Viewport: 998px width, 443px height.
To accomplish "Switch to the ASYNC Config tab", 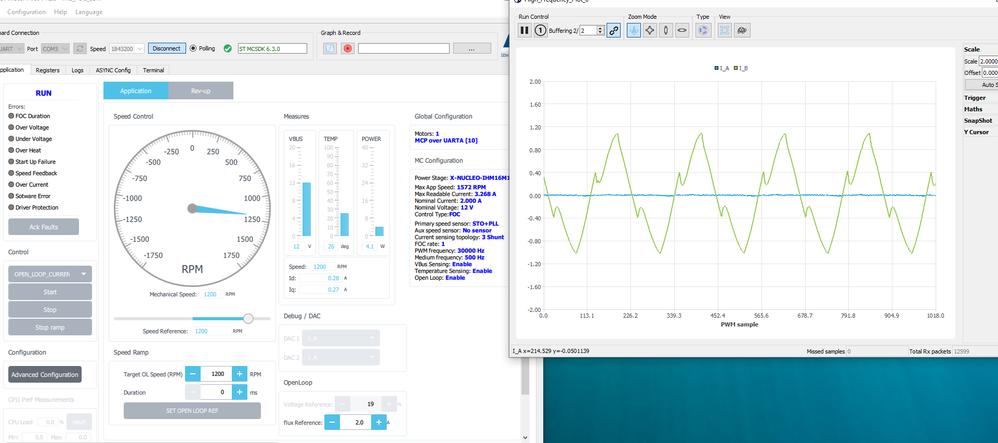I will (x=113, y=71).
